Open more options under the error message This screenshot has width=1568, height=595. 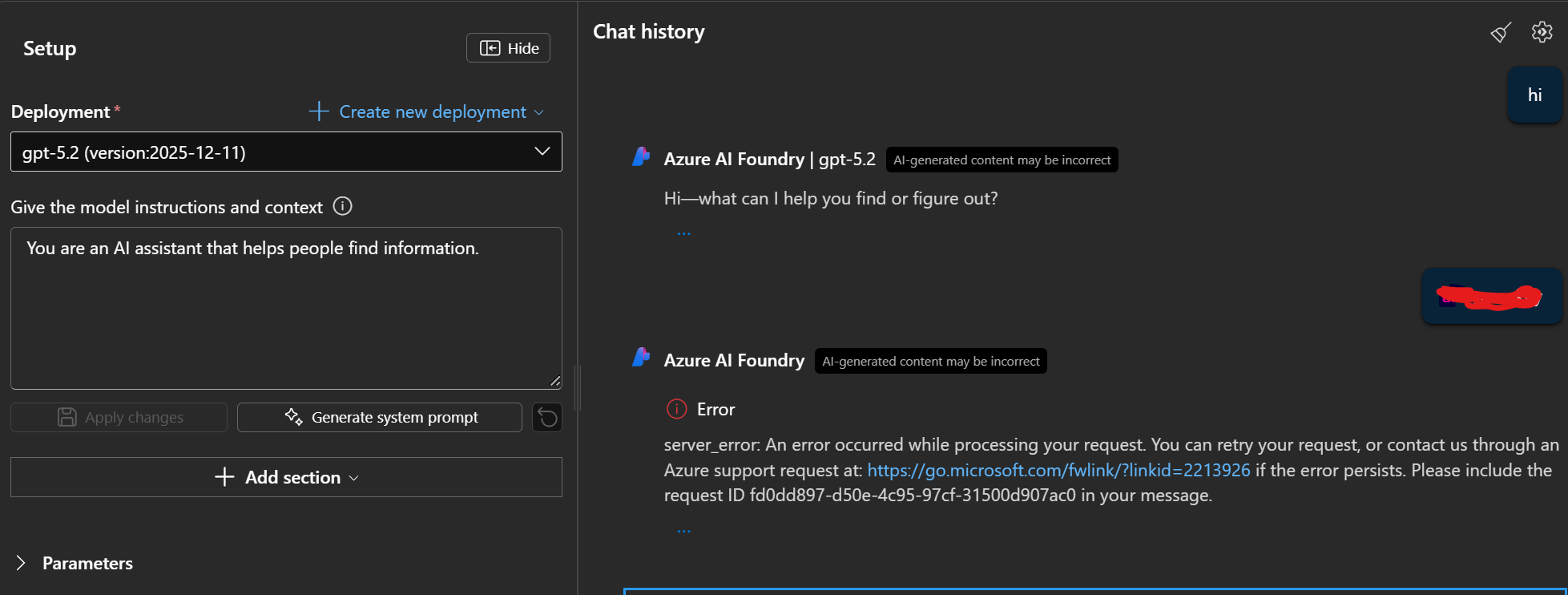click(683, 531)
